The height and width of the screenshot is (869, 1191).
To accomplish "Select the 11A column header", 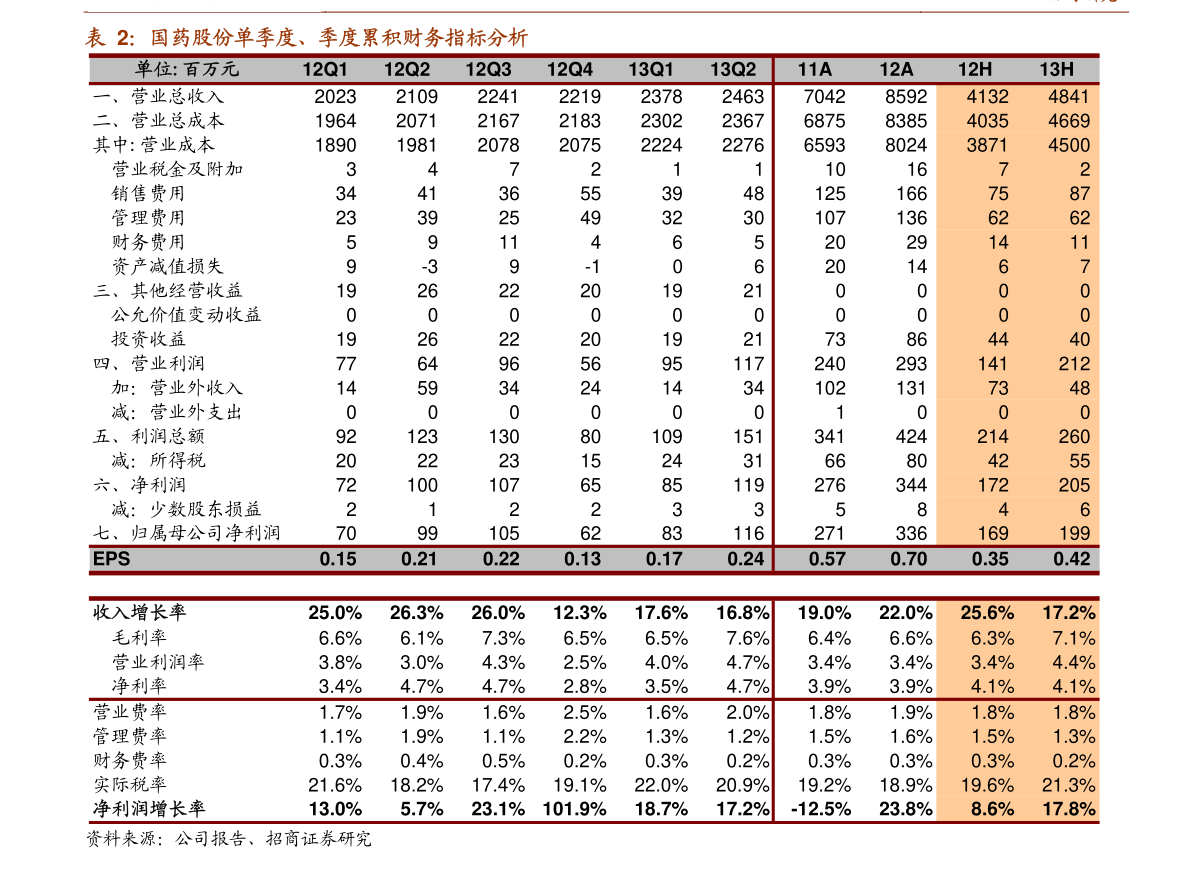I will 814,69.
